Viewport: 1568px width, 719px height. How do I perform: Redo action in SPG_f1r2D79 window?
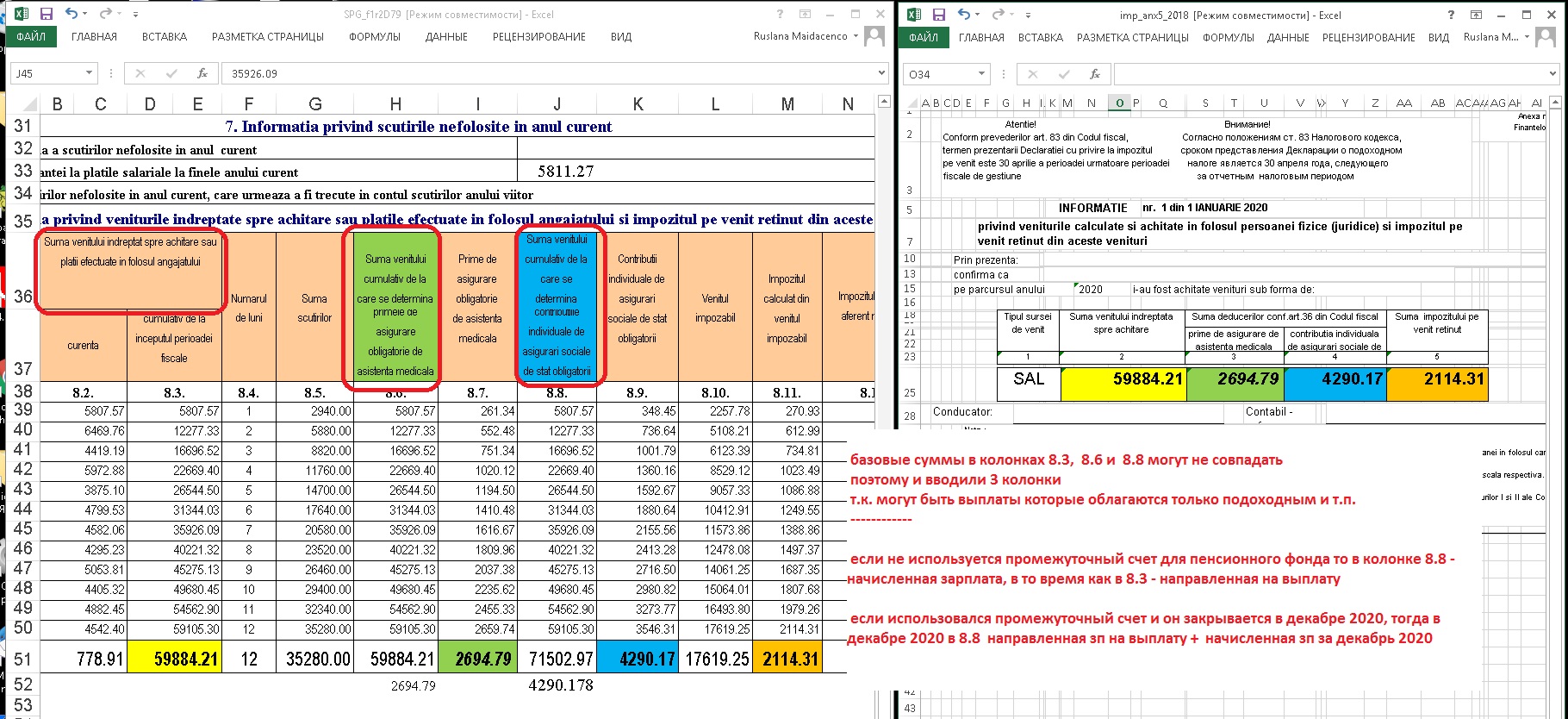(105, 14)
